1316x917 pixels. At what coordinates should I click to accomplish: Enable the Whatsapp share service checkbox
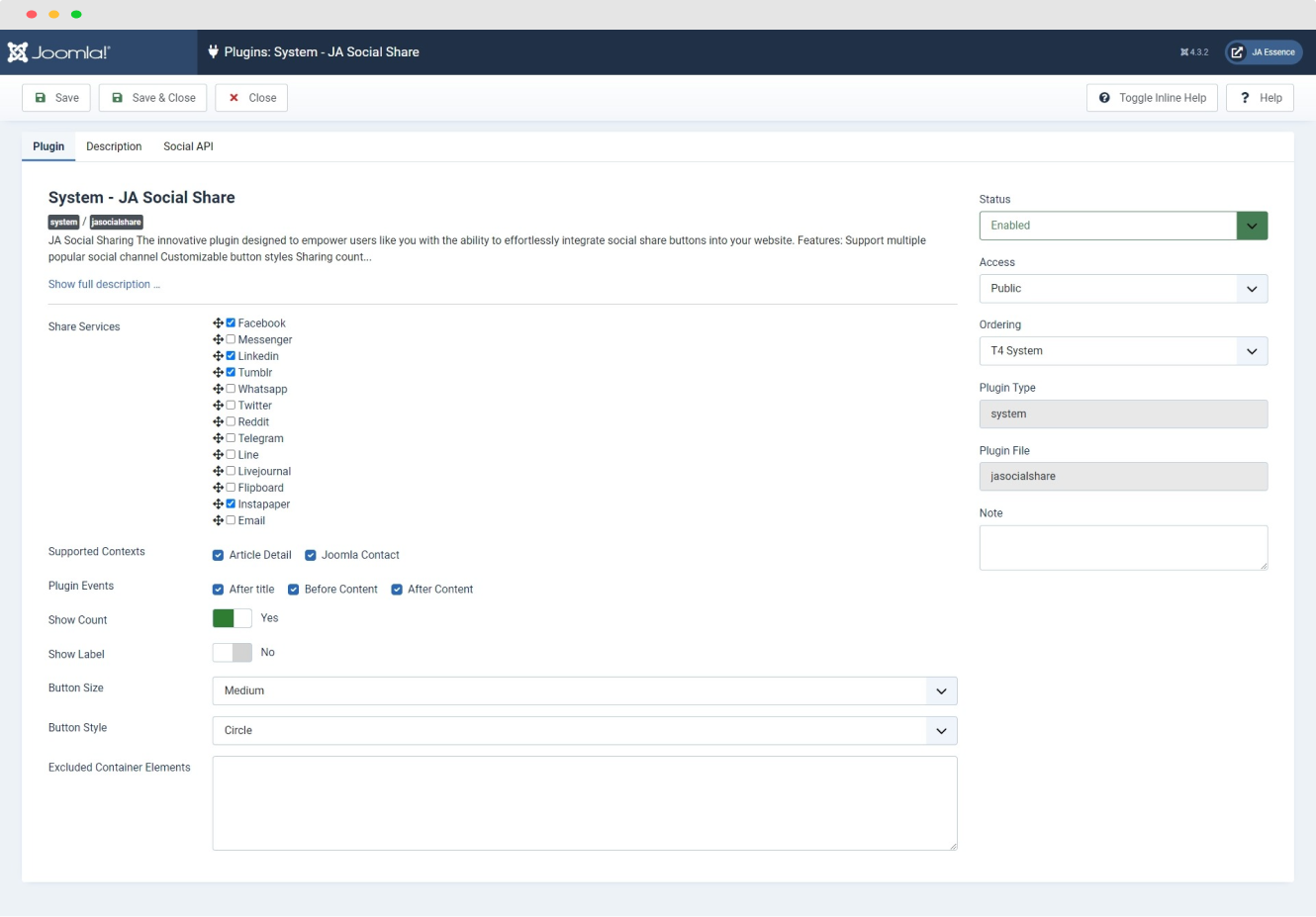tap(231, 389)
